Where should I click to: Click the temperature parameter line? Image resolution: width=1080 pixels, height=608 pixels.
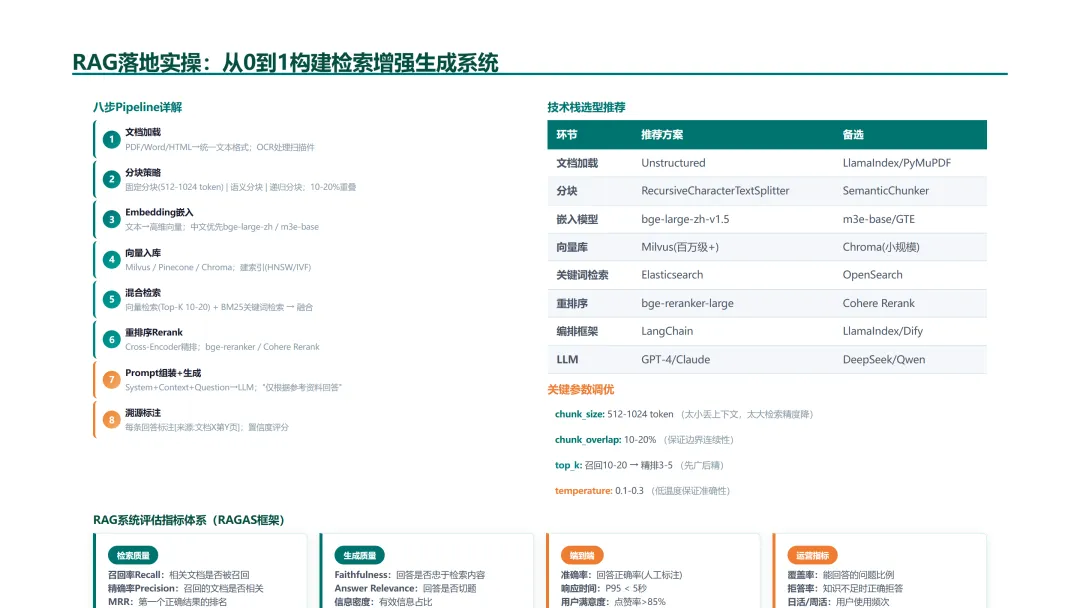pos(643,491)
